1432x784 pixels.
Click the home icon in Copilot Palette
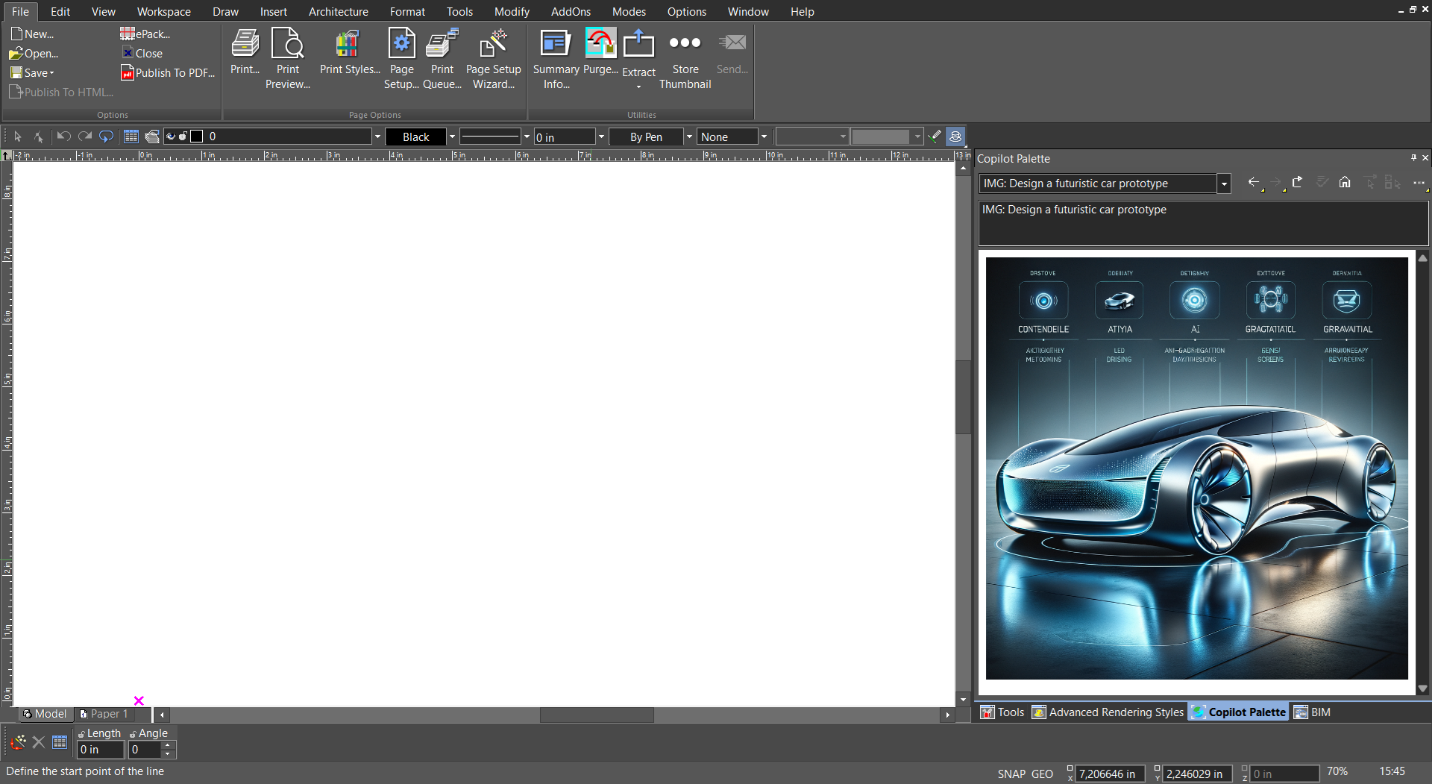pyautogui.click(x=1345, y=182)
